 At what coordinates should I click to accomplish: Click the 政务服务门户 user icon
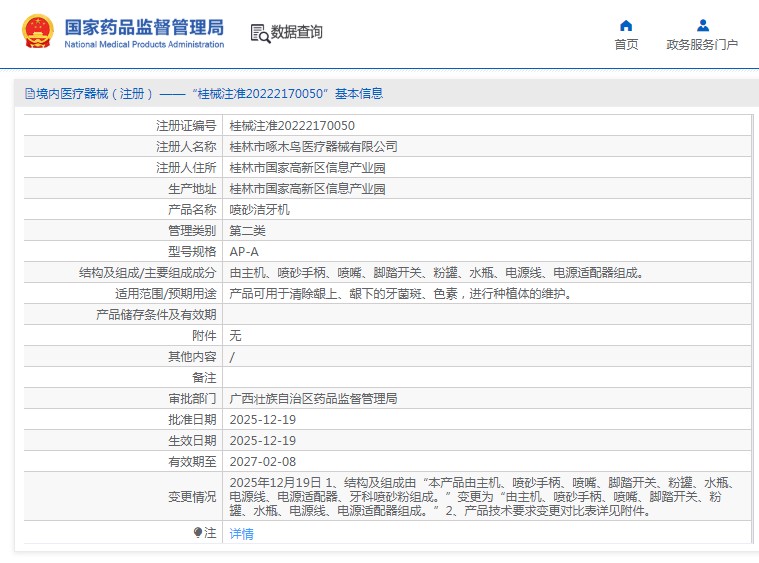click(x=703, y=25)
